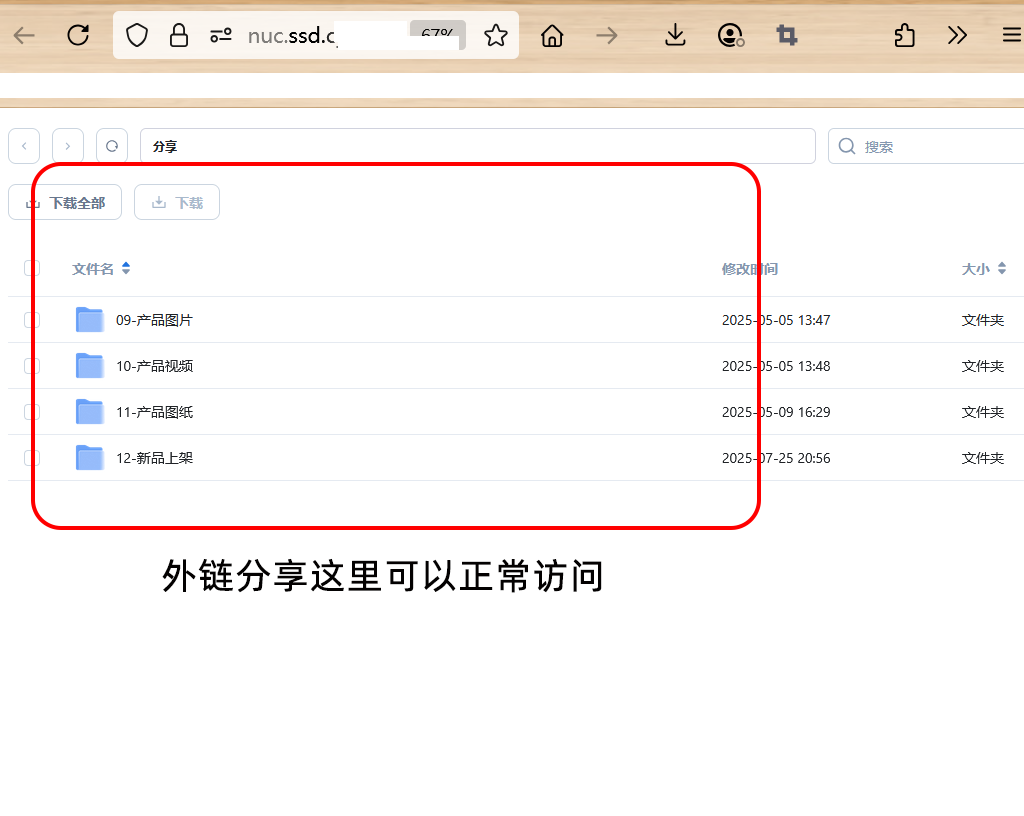
Task: Bookmark this page with the star icon
Action: click(x=496, y=35)
